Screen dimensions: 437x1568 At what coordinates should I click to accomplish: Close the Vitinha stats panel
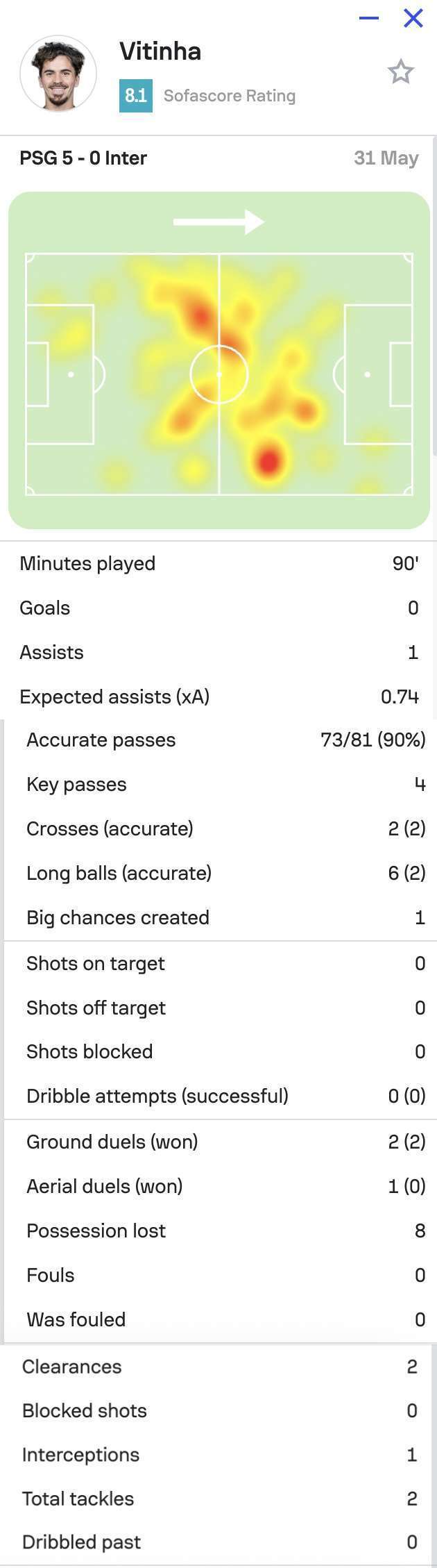tap(413, 18)
